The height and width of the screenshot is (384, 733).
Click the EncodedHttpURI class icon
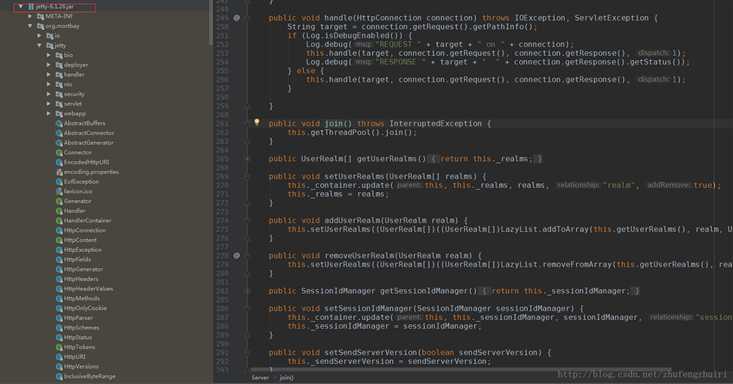coord(59,162)
